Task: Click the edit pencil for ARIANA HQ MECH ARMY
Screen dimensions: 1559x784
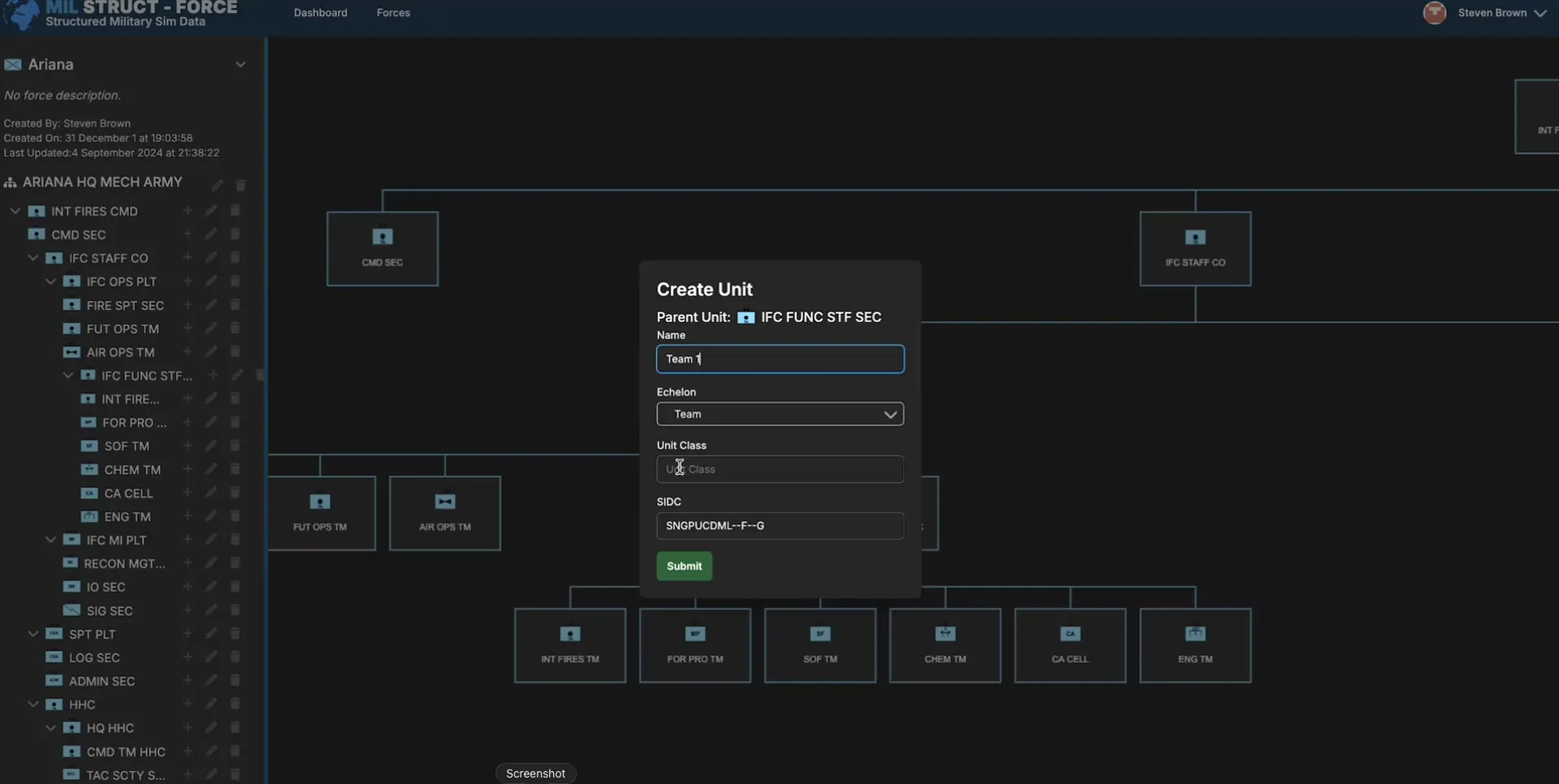Action: 217,185
